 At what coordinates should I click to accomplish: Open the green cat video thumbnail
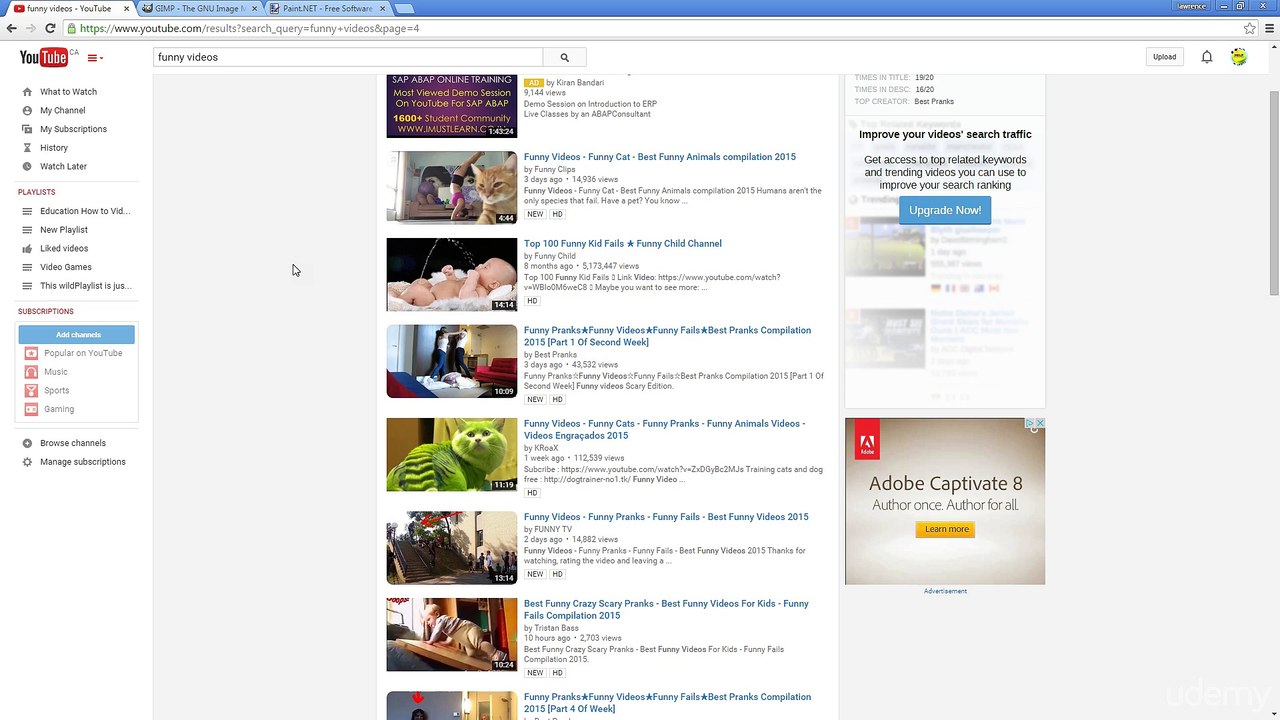click(x=452, y=454)
